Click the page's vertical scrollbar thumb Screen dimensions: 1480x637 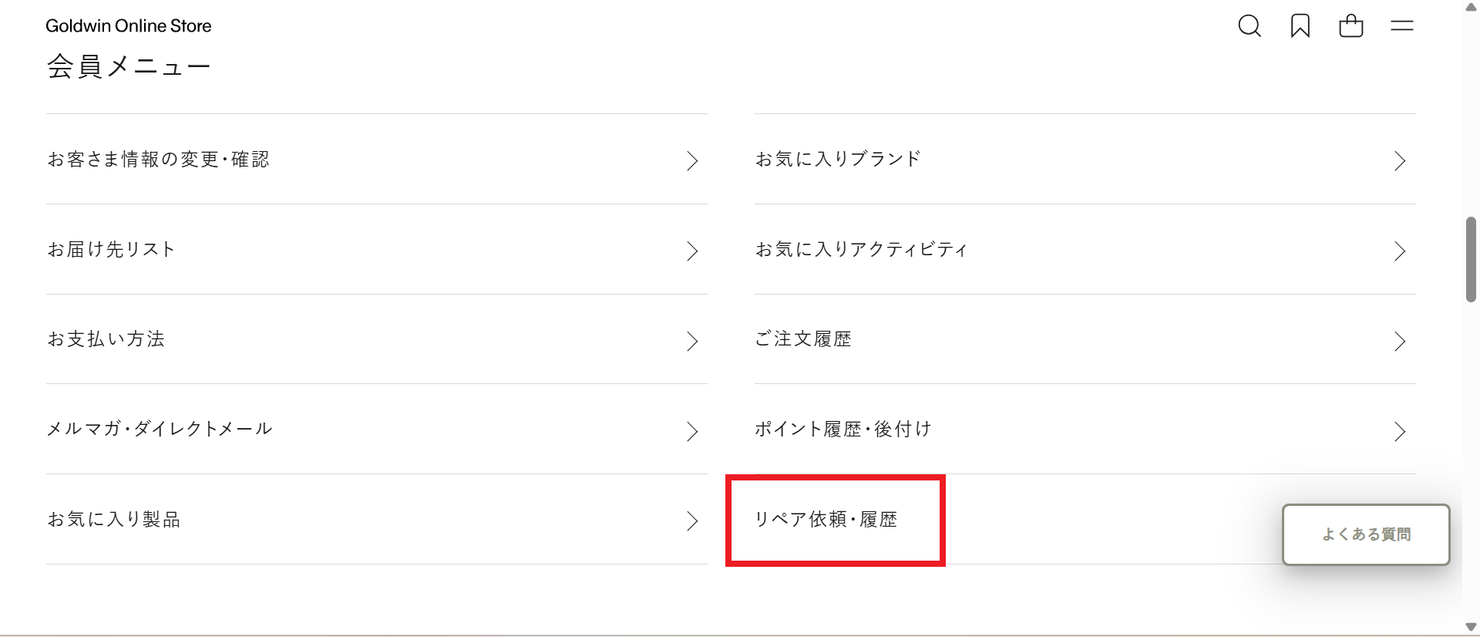point(1471,258)
